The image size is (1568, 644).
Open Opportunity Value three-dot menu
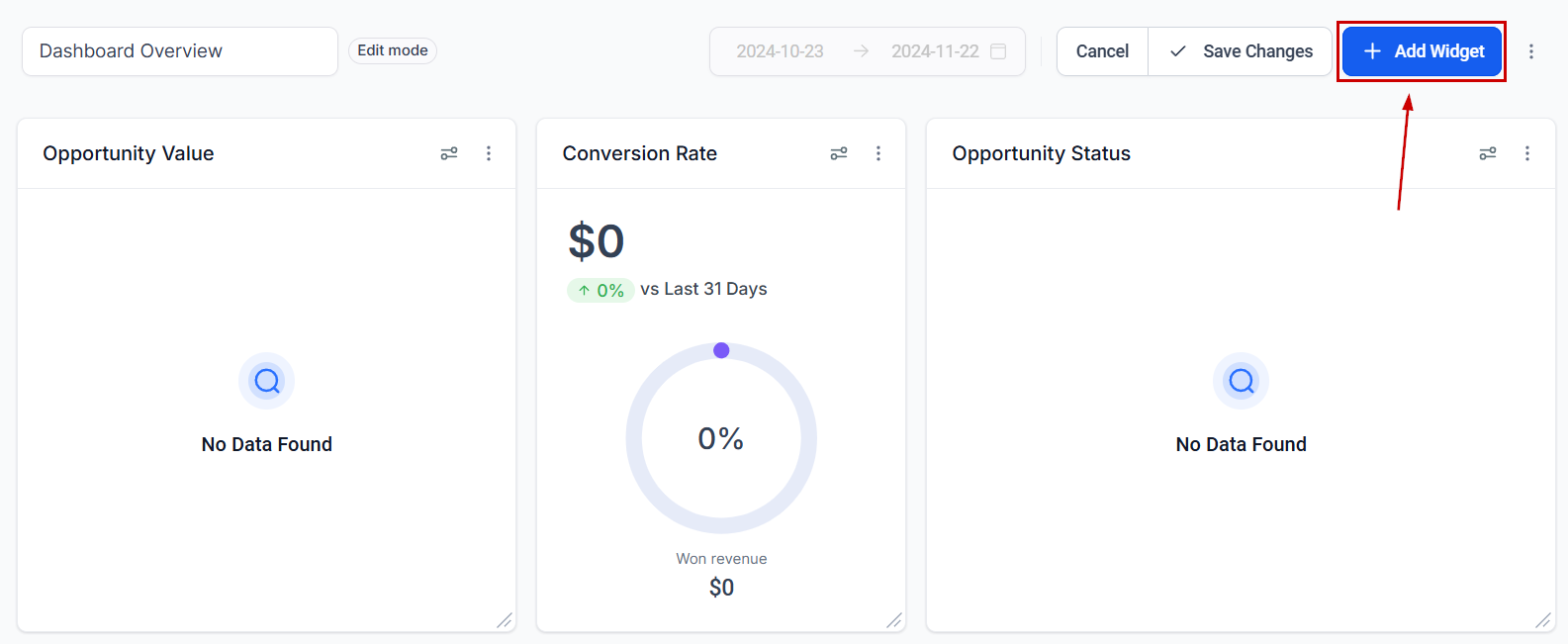tap(489, 153)
